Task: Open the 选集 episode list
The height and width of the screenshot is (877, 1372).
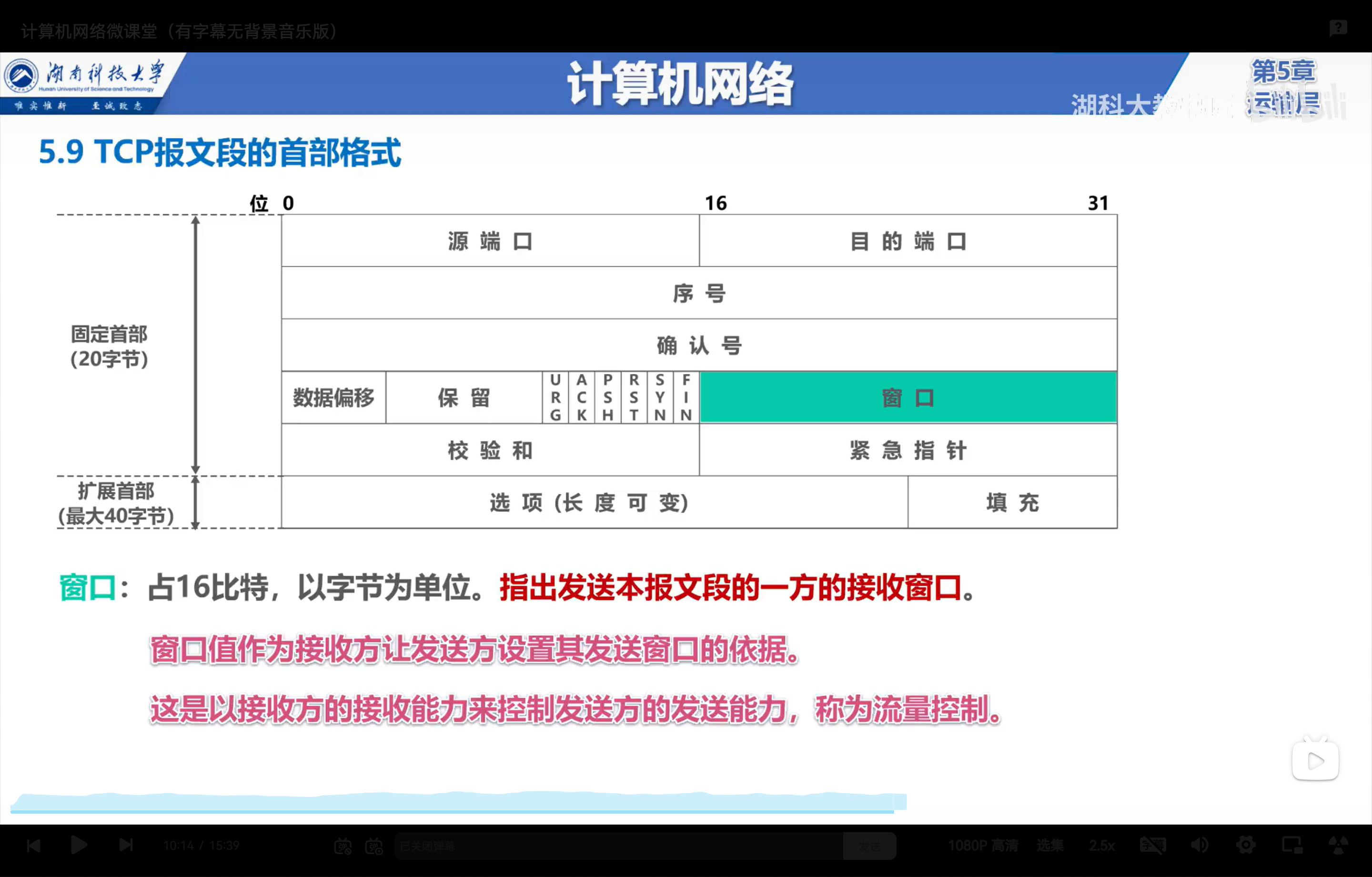Action: coord(1049,845)
